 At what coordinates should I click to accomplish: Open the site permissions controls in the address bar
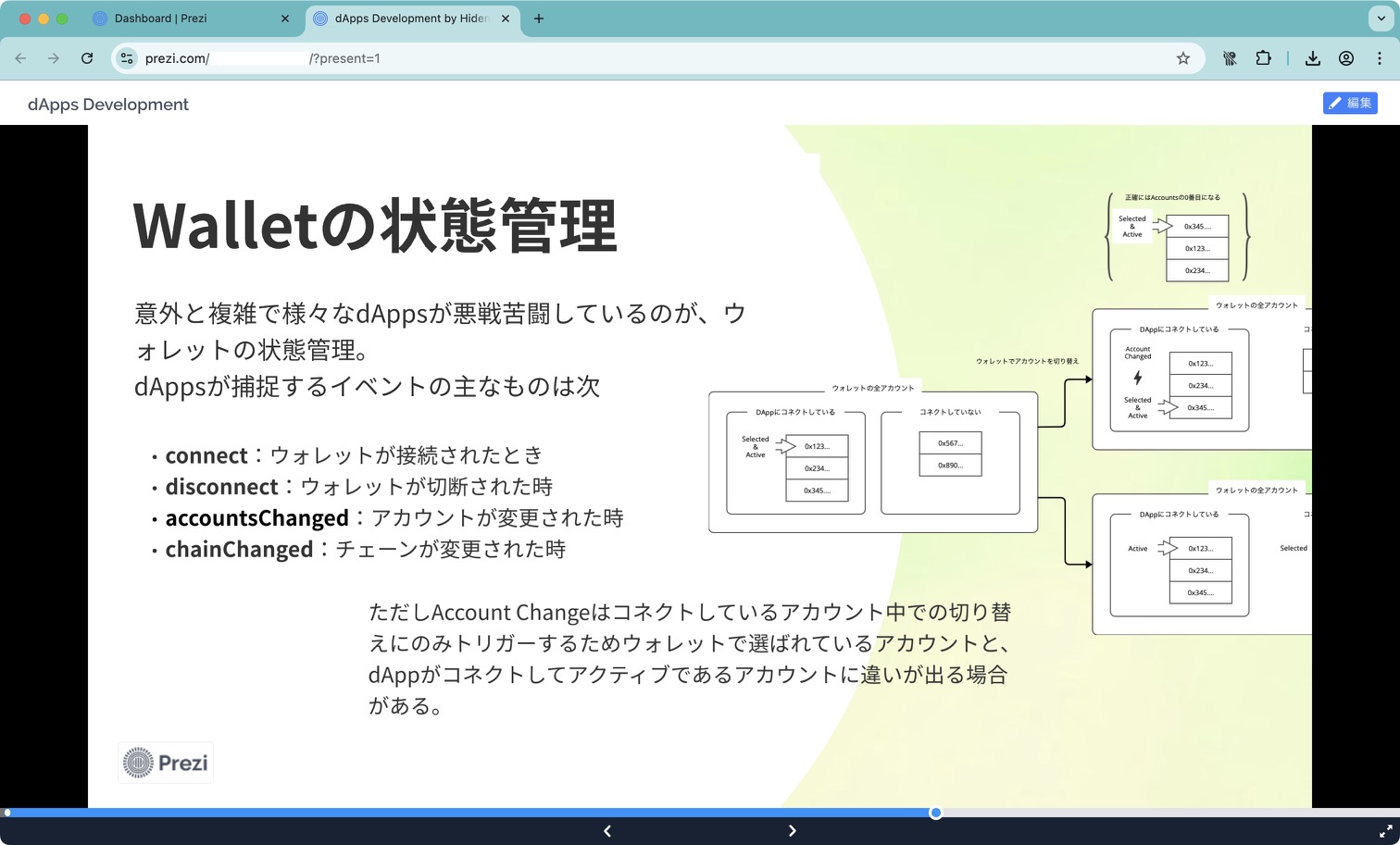pos(126,57)
